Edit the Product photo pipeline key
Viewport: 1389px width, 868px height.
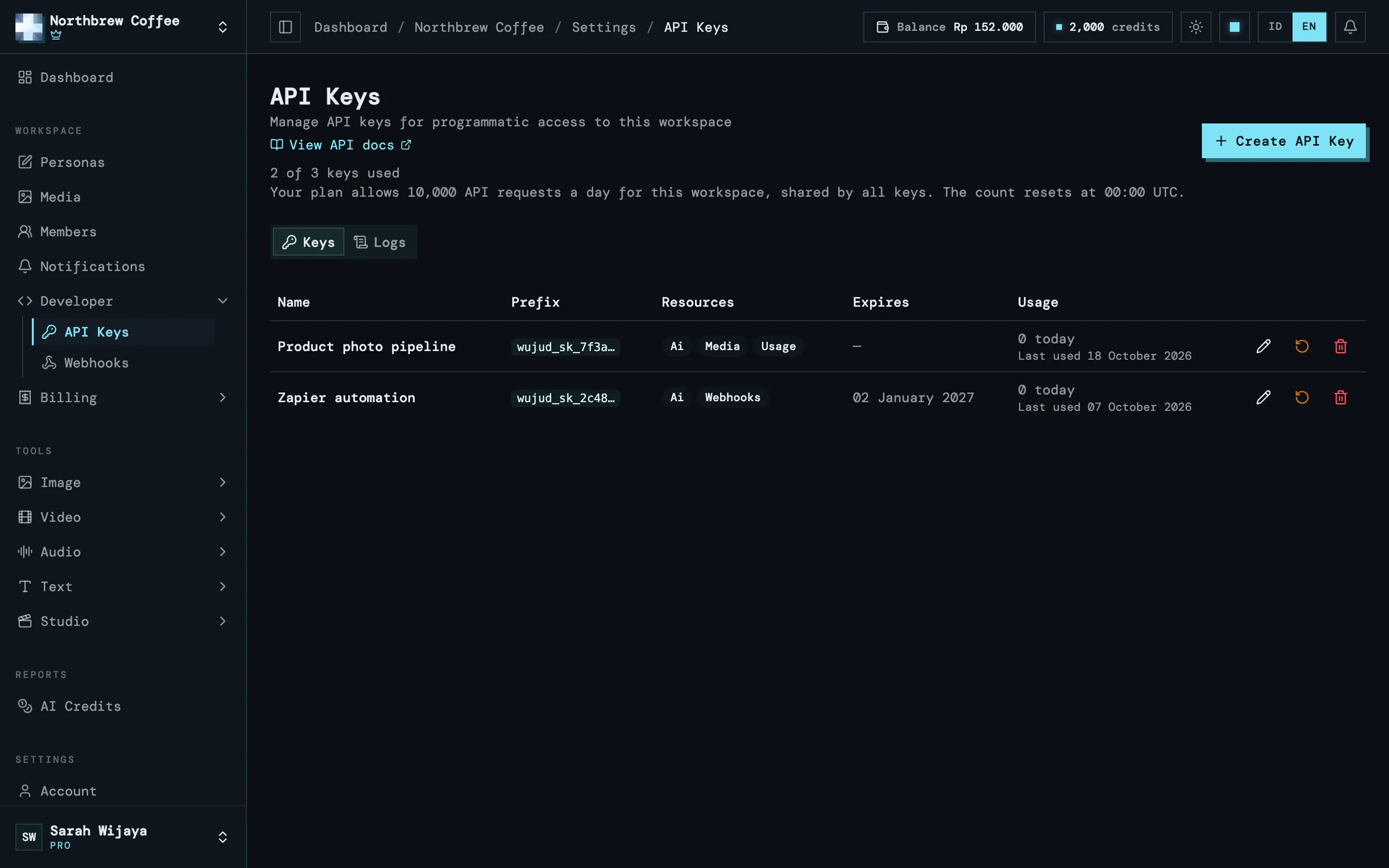tap(1263, 346)
